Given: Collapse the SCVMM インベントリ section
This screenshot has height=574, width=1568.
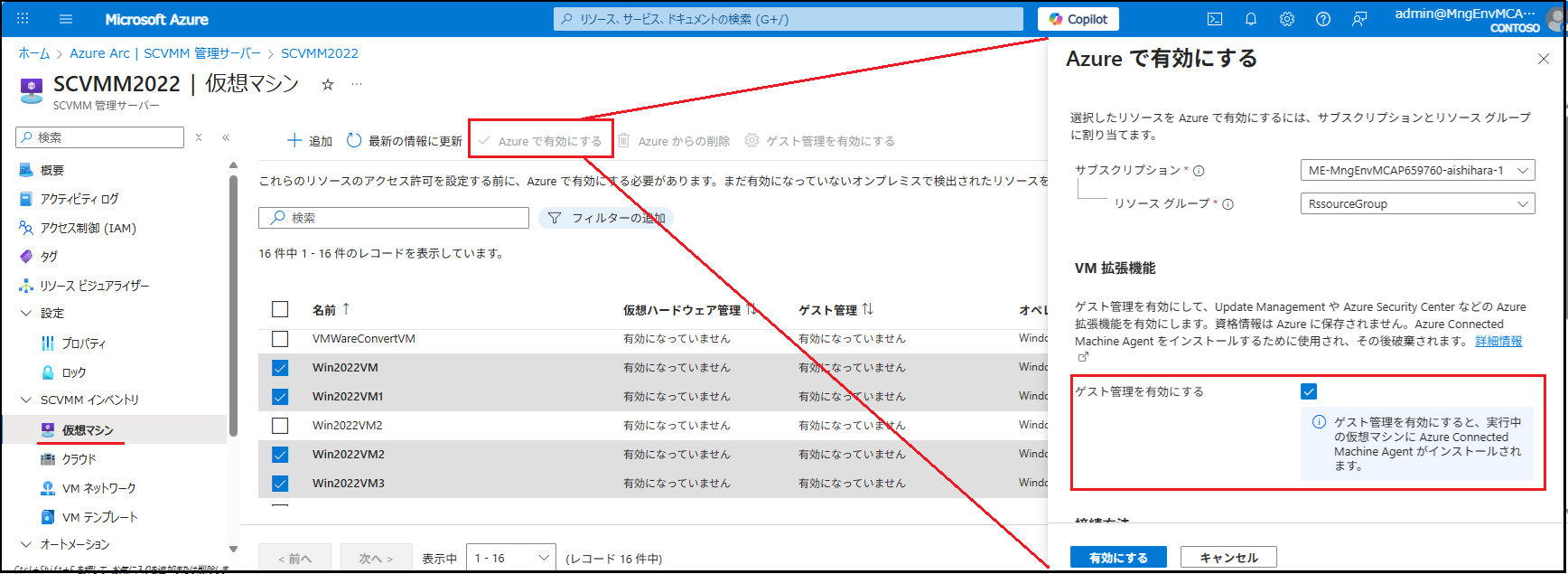Looking at the screenshot, I should point(25,400).
